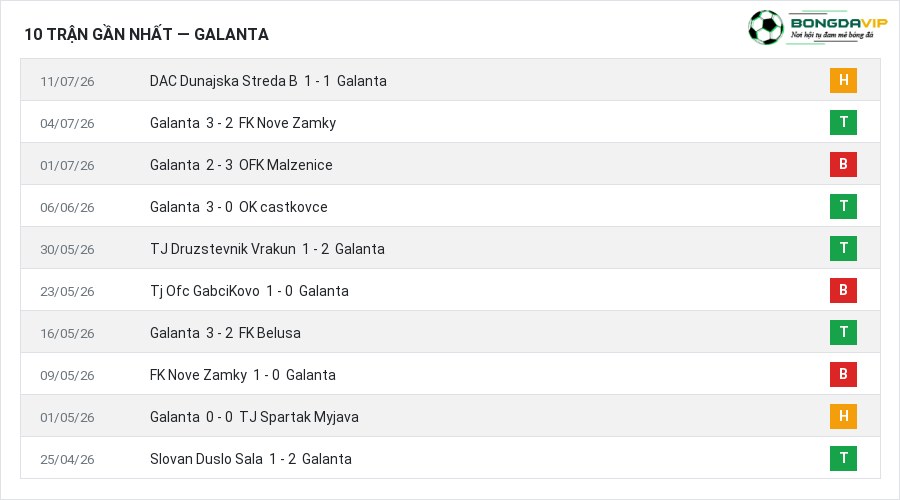
Task: Click the H badge for the DAC Dunajska Streda B match
Action: 843,80
